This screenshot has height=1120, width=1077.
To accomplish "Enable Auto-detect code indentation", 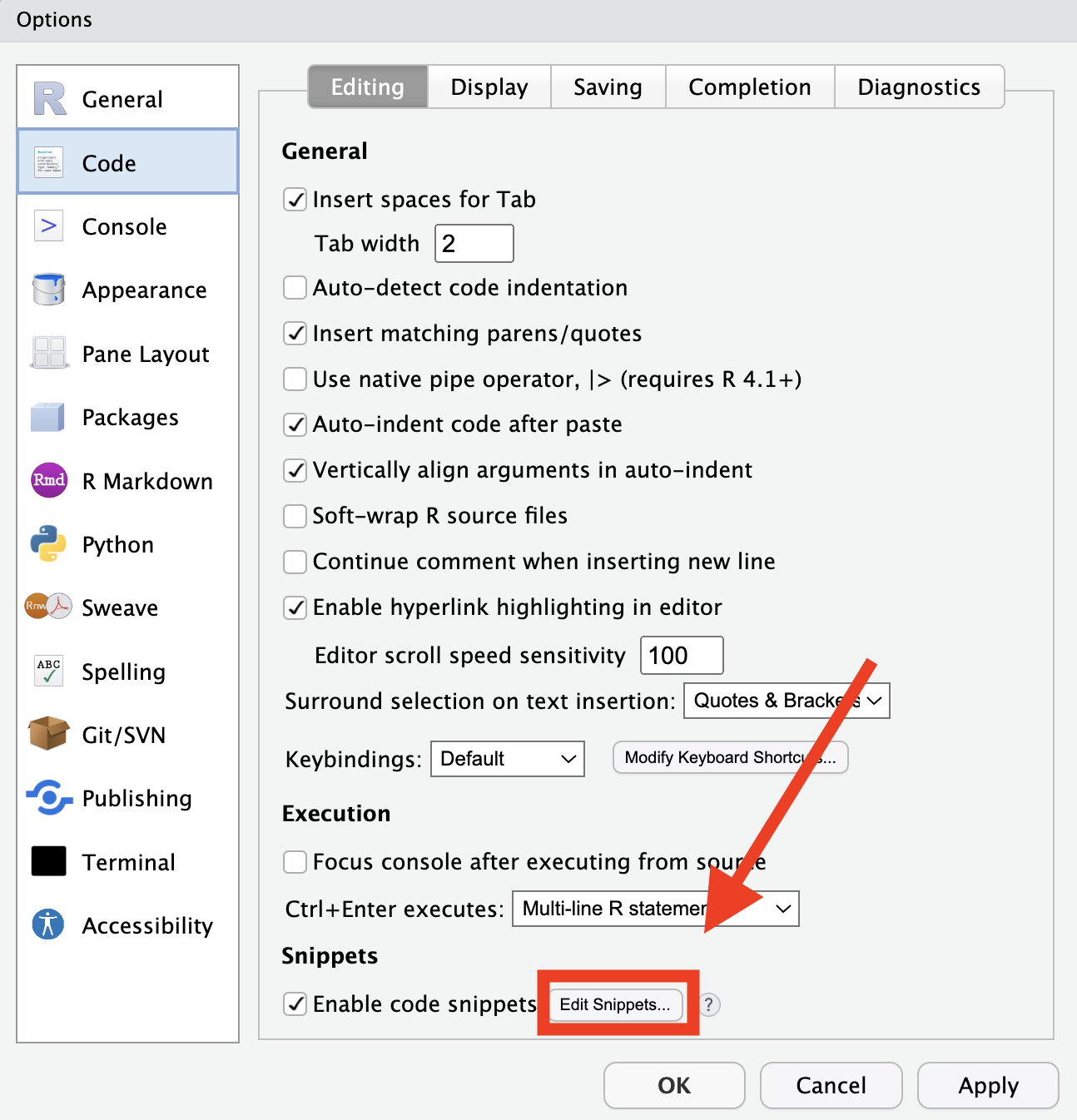I will pyautogui.click(x=295, y=288).
